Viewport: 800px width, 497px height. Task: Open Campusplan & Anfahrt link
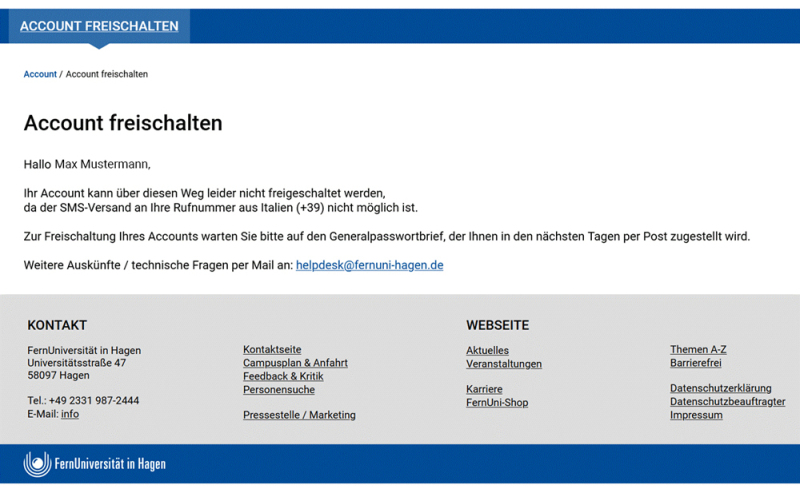click(295, 363)
